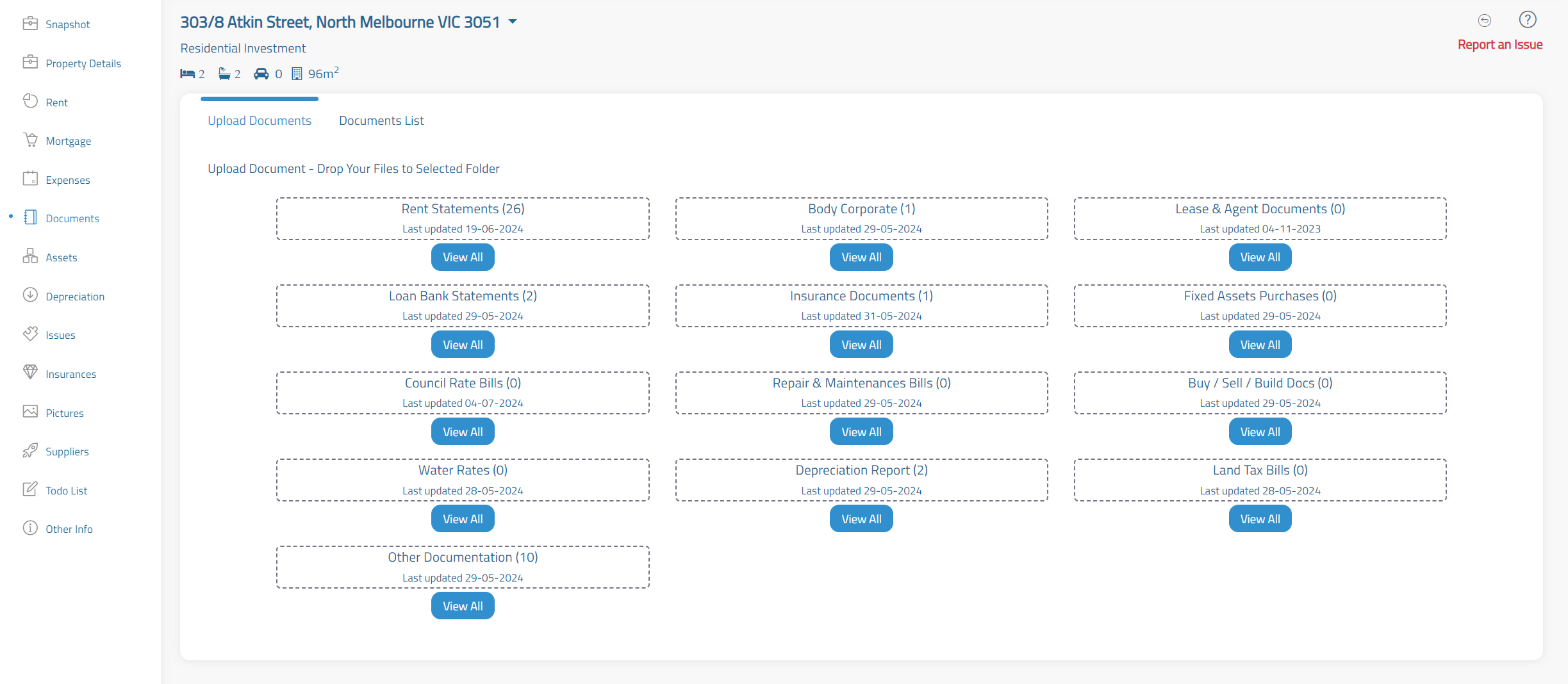This screenshot has width=1568, height=684.
Task: Open the Pictures sidebar menu item
Action: tap(65, 413)
